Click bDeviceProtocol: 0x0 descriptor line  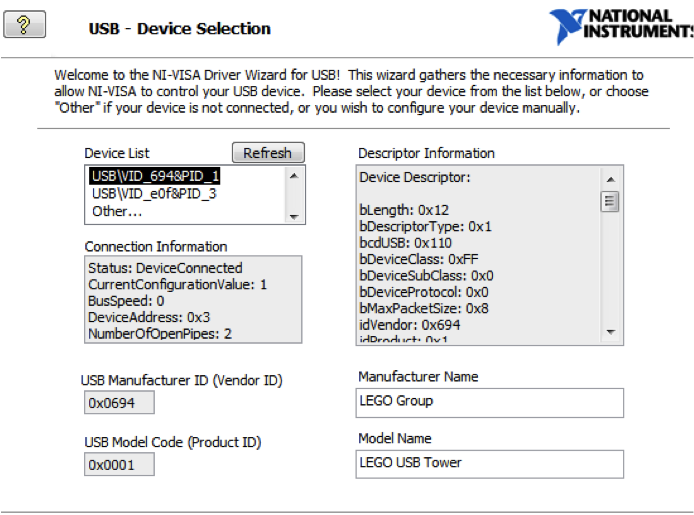[x=424, y=292]
